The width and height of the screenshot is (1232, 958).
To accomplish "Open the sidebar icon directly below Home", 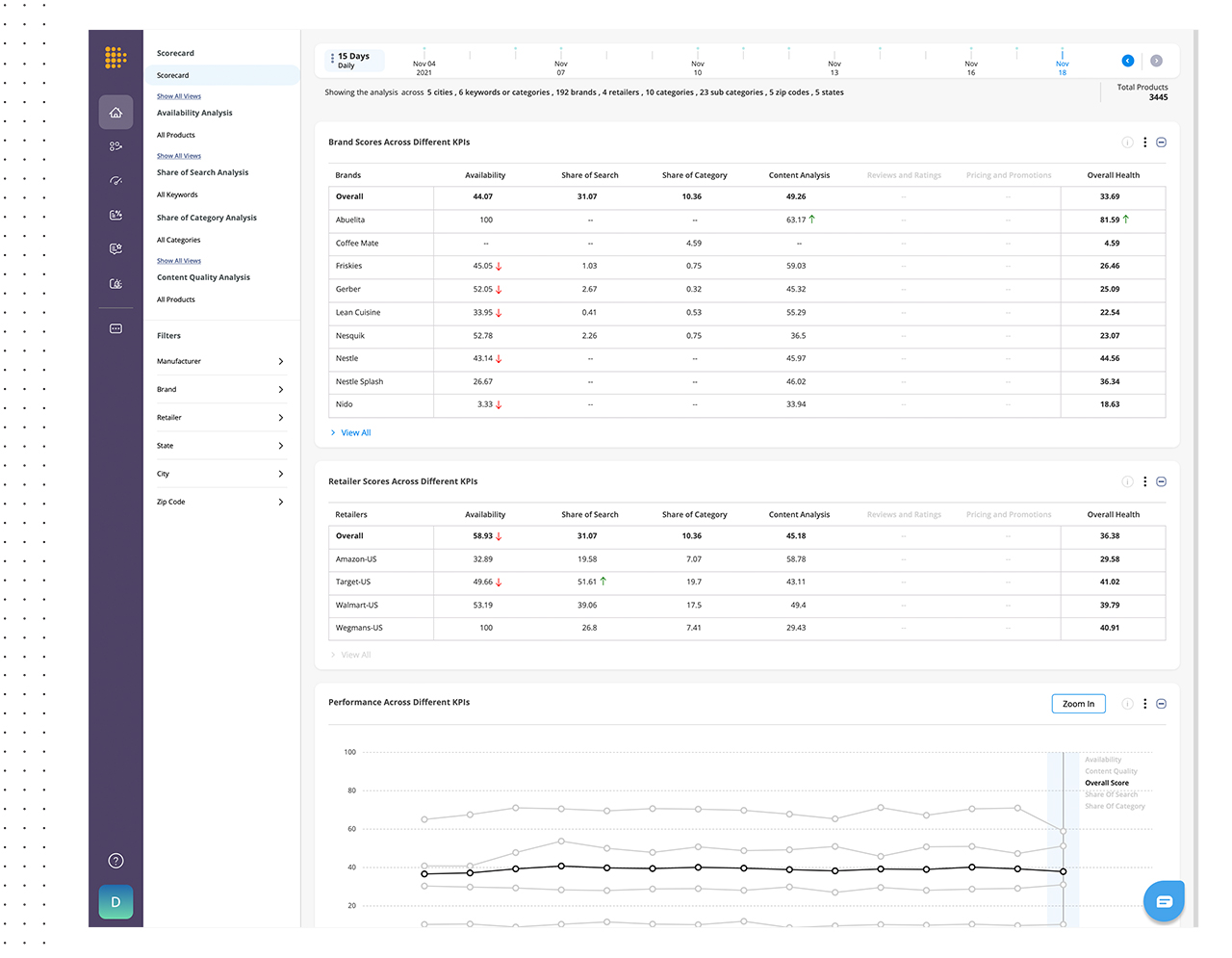I will click(115, 146).
